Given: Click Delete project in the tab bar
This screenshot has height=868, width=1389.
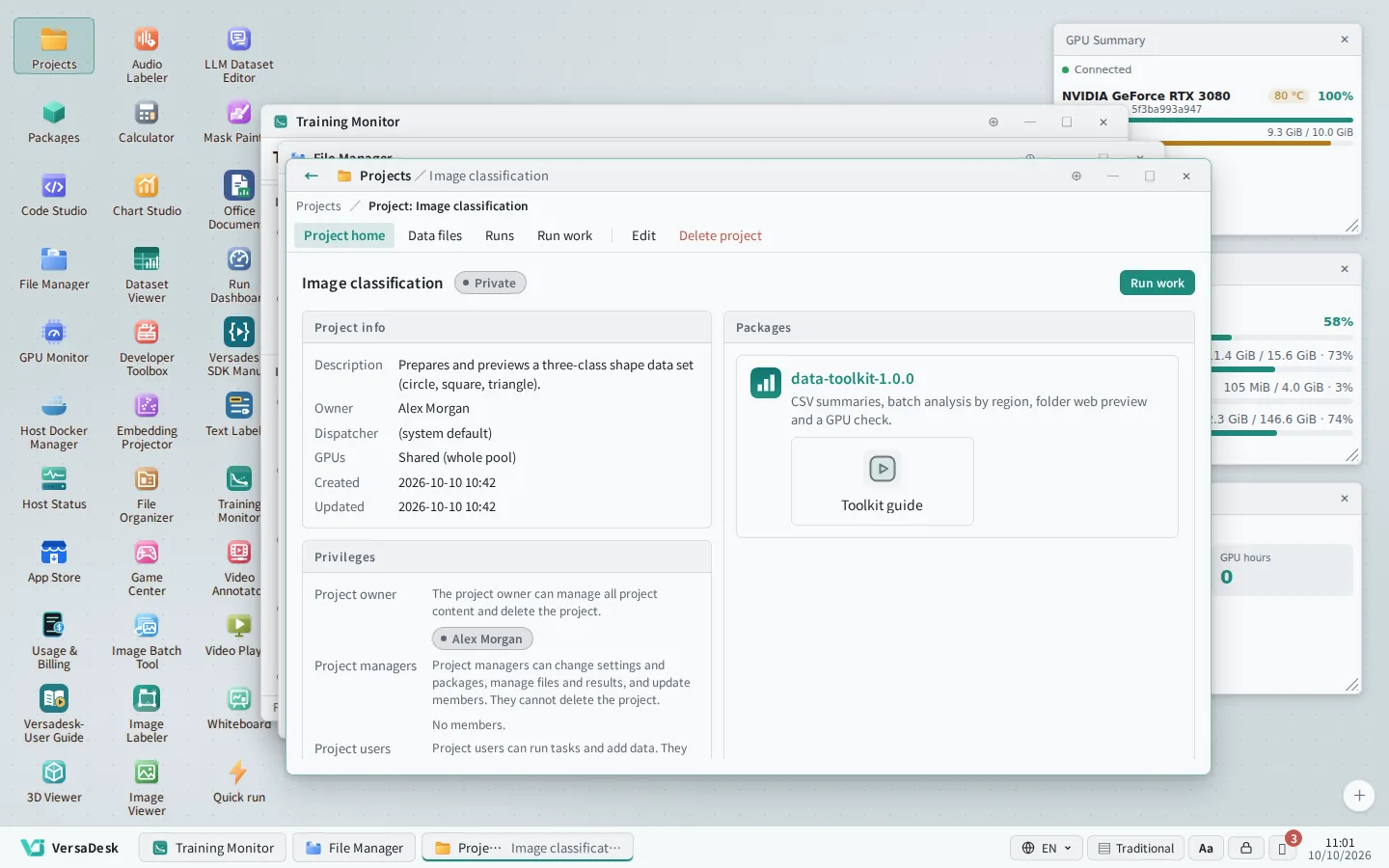Looking at the screenshot, I should click(721, 235).
